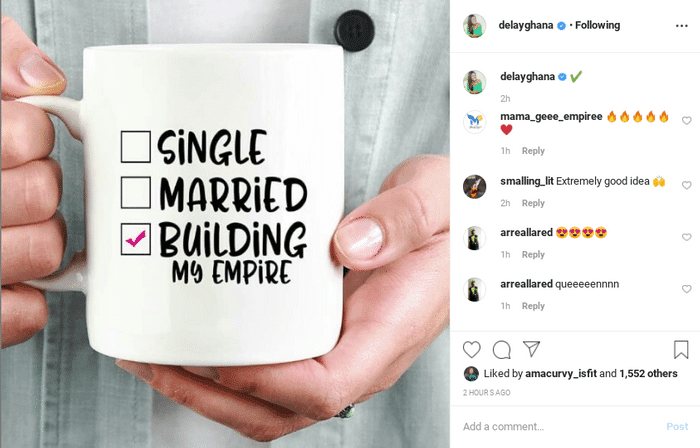The image size is (700, 448).
Task: Share post via paper plane icon
Action: [x=532, y=349]
